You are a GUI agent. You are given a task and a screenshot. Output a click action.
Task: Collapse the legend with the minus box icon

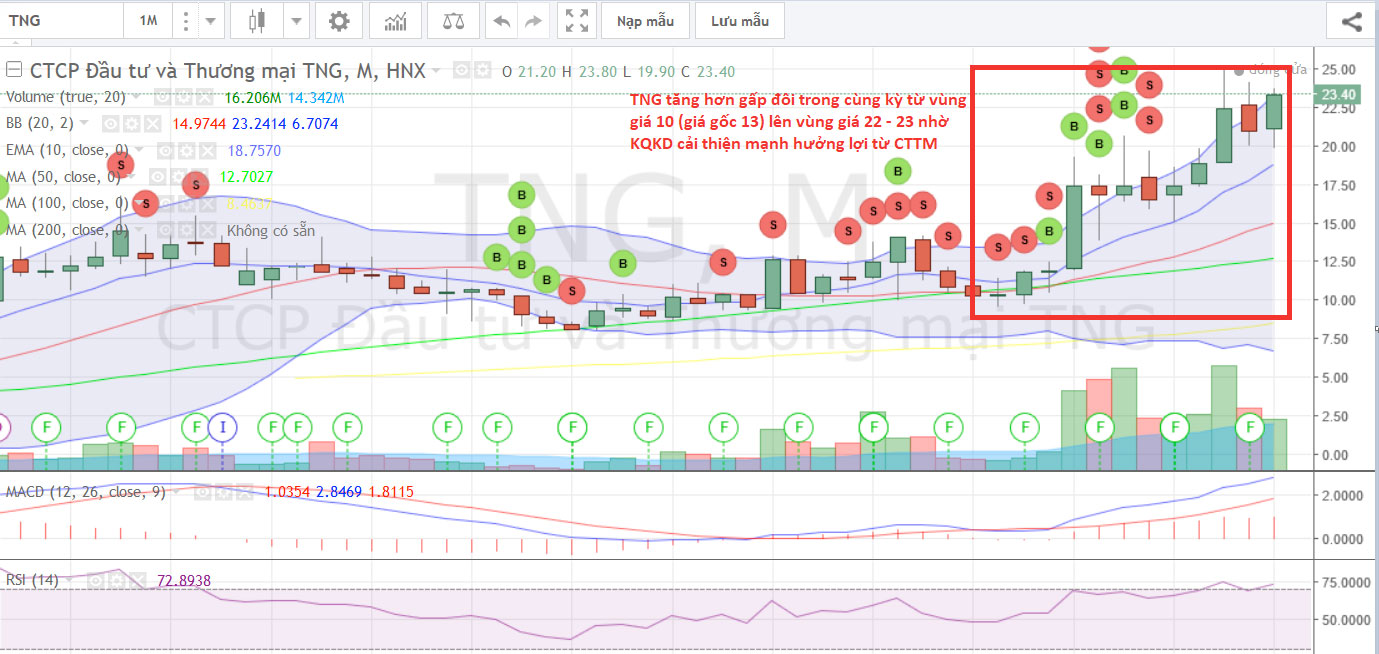tap(14, 70)
